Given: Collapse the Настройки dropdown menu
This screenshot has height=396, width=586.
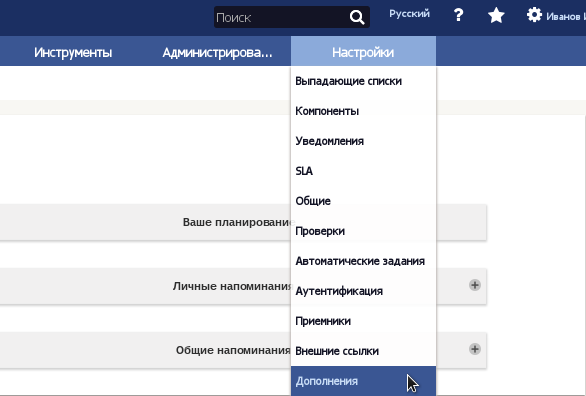Looking at the screenshot, I should 363,52.
